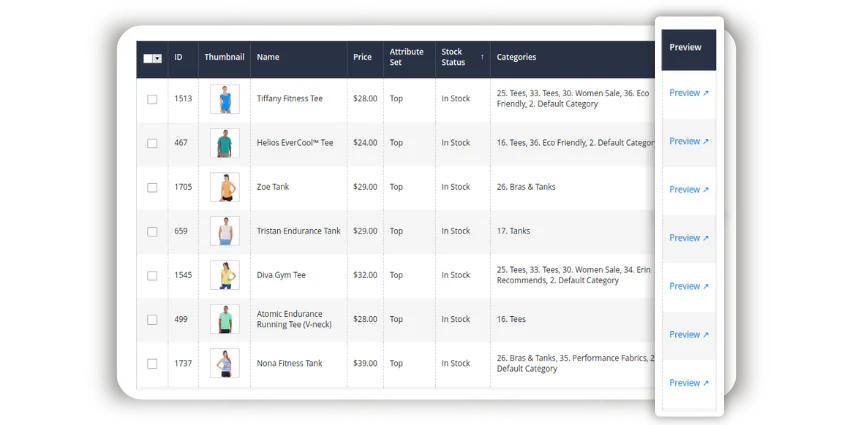Click the $39.00 price cell
This screenshot has width=853, height=425.
pyautogui.click(x=365, y=364)
